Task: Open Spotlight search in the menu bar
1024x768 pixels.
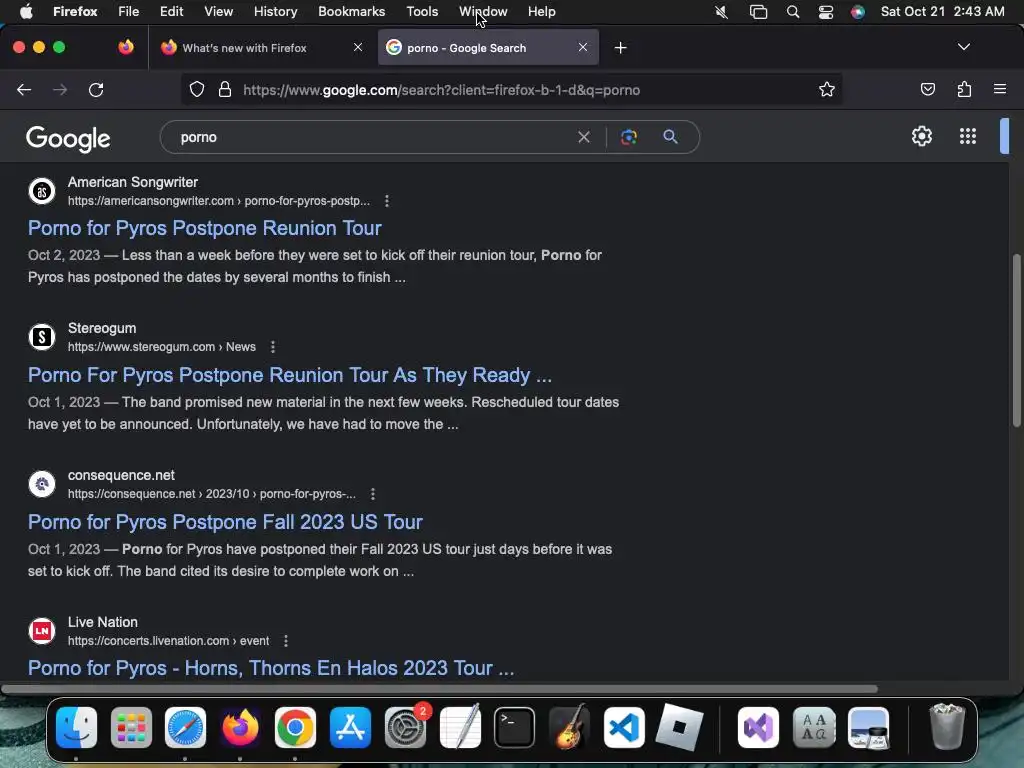Action: tap(793, 12)
